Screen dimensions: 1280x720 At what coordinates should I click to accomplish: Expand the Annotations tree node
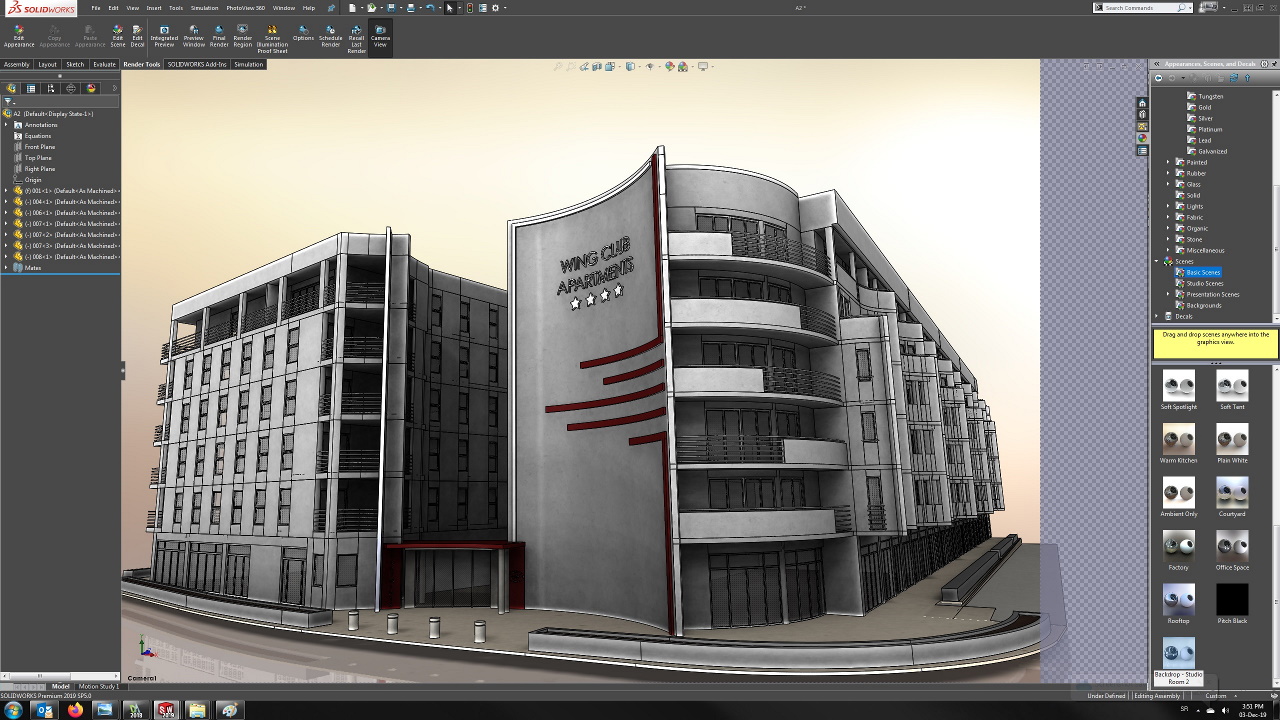click(6, 125)
